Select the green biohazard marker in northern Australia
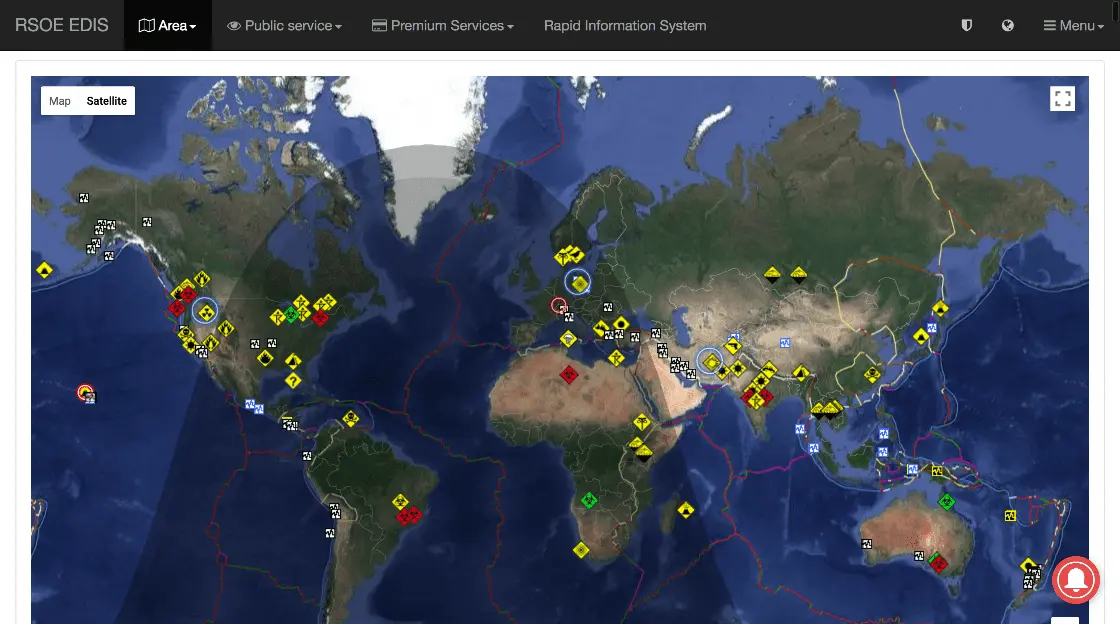1120x624 pixels. [x=946, y=501]
